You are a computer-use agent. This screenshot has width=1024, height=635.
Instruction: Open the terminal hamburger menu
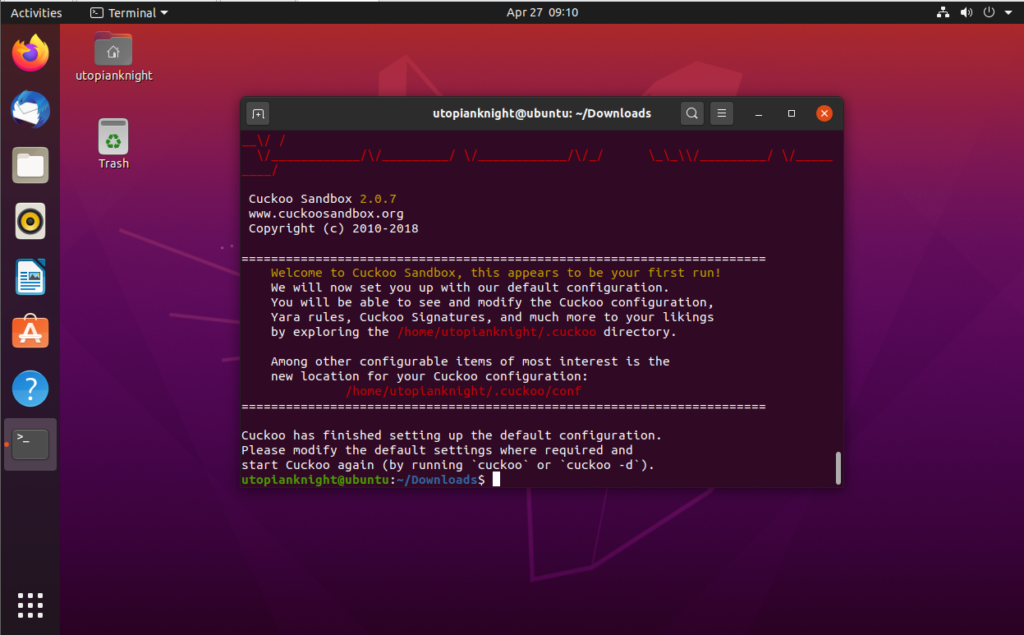(721, 113)
